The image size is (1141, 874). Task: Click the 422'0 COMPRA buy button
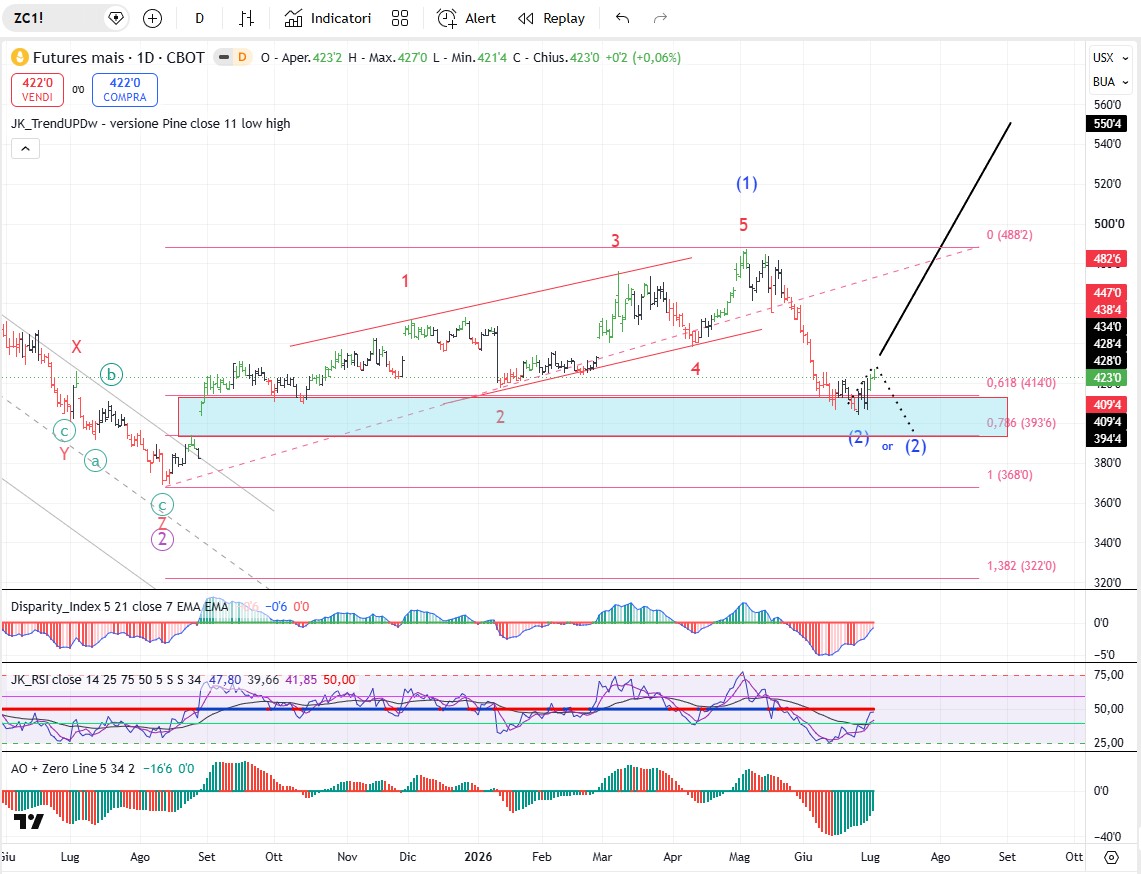pyautogui.click(x=124, y=90)
